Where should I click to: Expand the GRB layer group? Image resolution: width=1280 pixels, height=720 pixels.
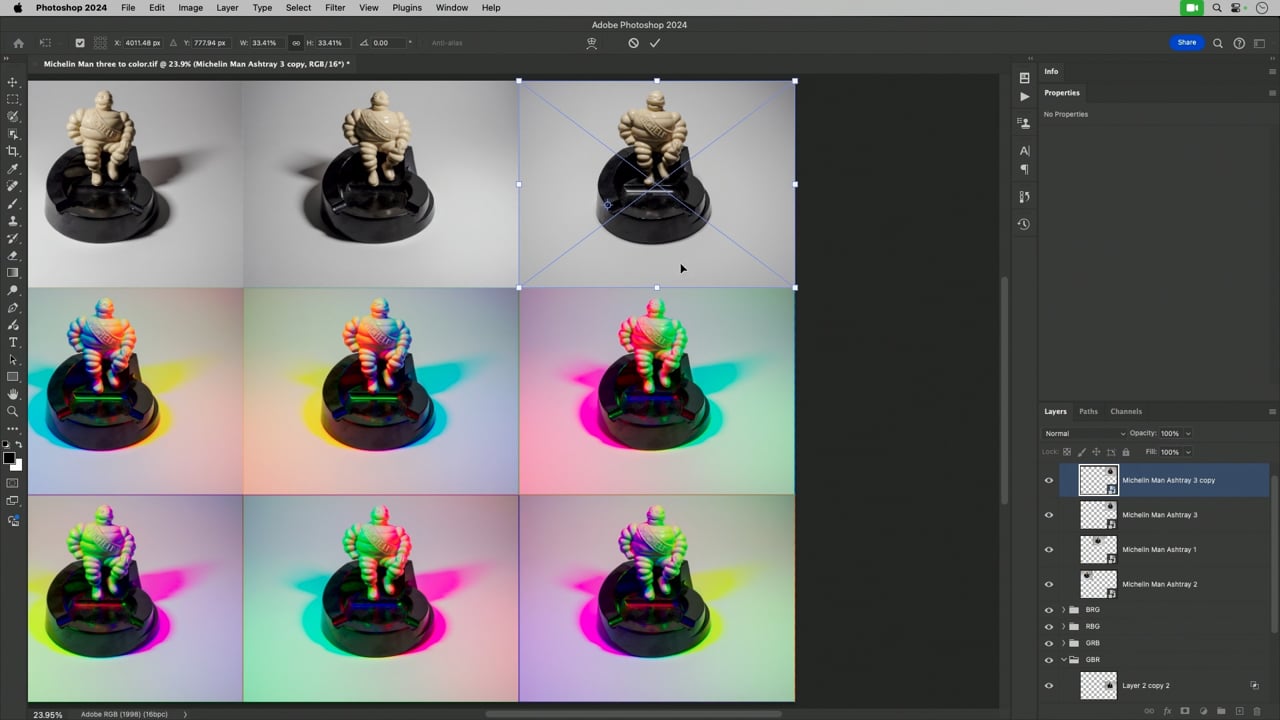point(1063,643)
